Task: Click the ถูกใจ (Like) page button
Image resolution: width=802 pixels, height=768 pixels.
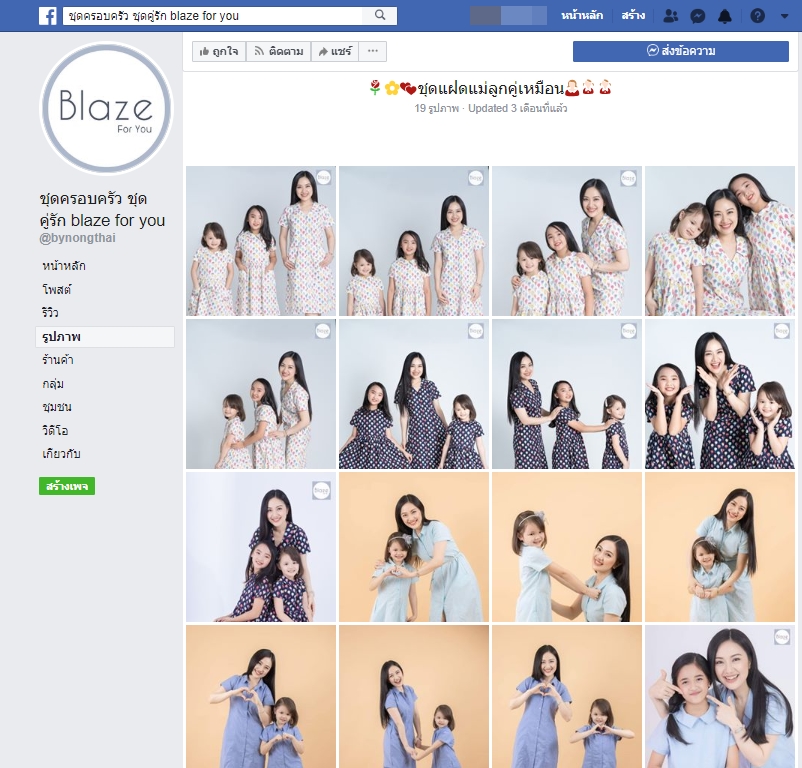Action: 218,51
